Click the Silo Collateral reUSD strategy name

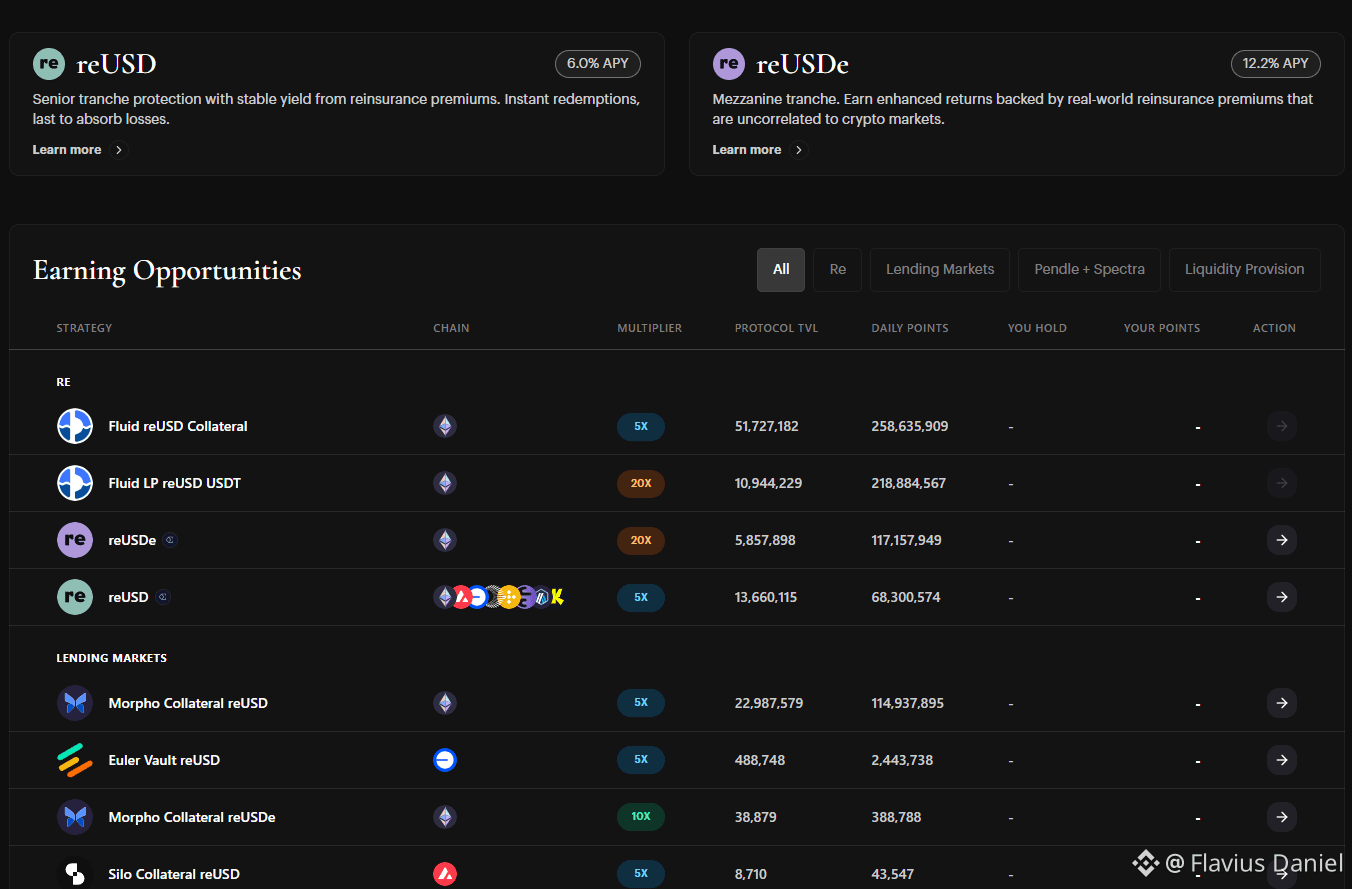(x=174, y=874)
